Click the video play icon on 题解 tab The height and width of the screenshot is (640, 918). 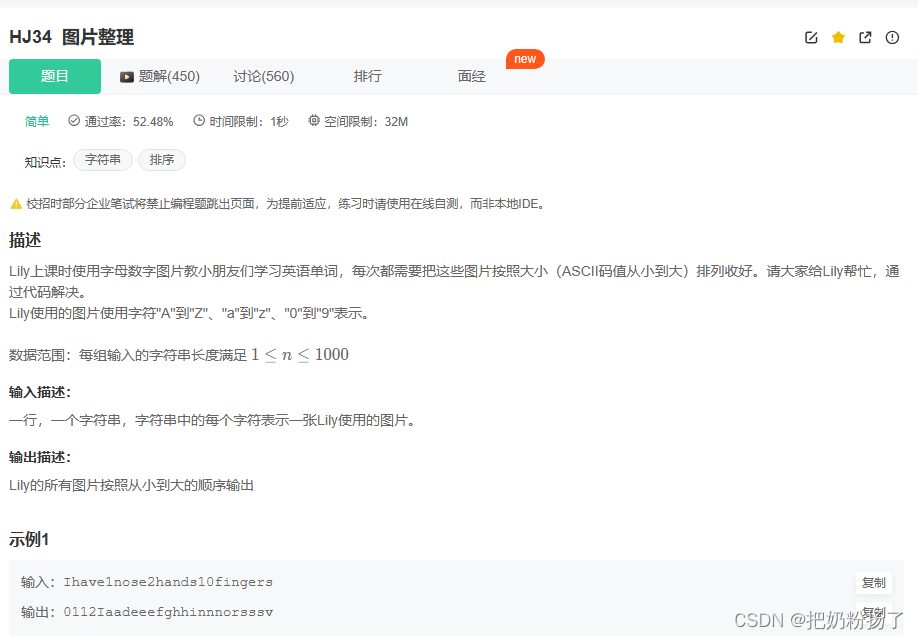(126, 76)
